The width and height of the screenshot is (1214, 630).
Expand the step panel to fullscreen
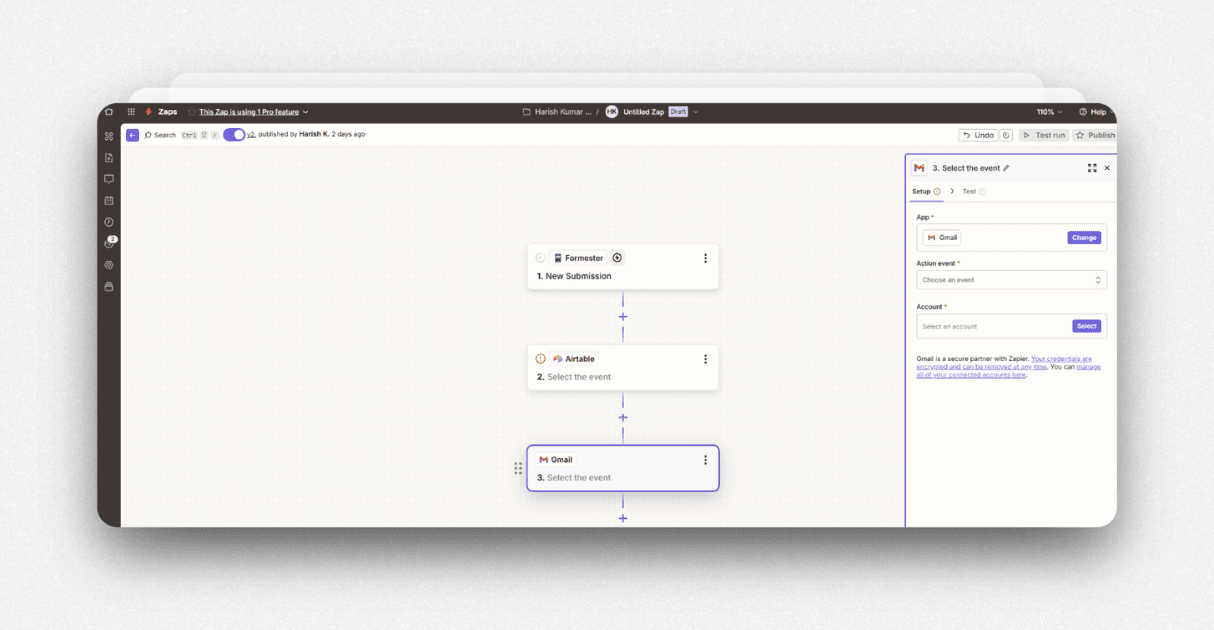point(1092,168)
